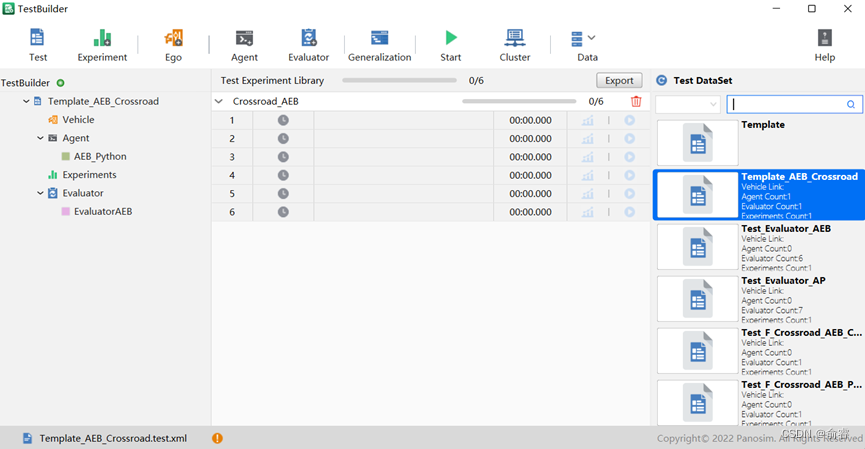Click the clock status icon in row 4
The height and width of the screenshot is (449, 865).
[x=283, y=175]
